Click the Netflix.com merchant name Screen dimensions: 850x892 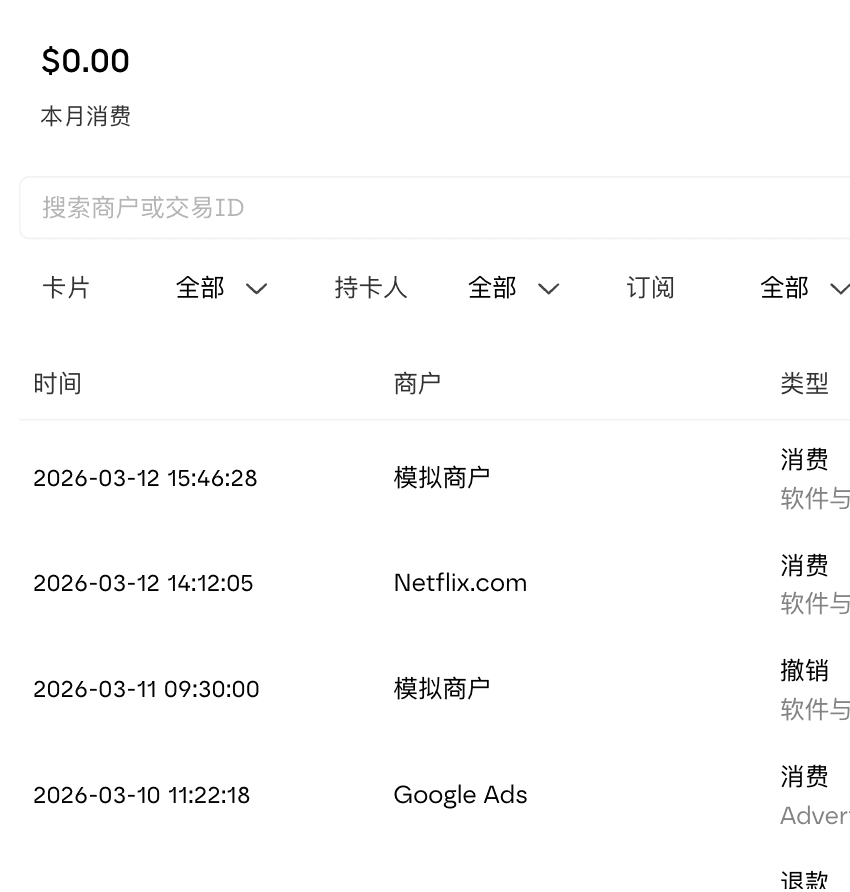(x=460, y=583)
